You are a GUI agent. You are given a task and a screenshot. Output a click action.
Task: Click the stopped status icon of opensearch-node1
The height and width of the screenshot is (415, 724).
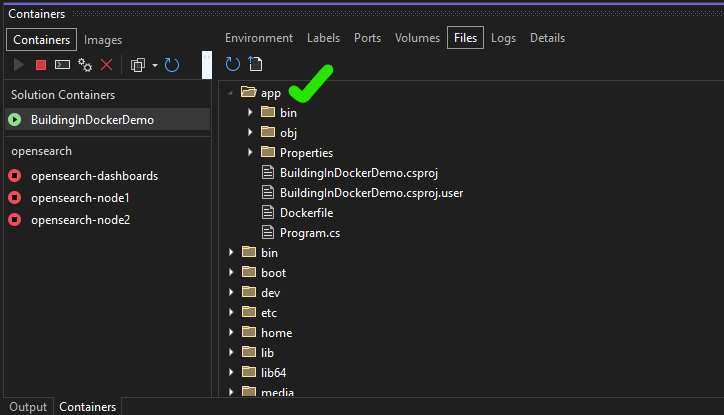coord(15,198)
